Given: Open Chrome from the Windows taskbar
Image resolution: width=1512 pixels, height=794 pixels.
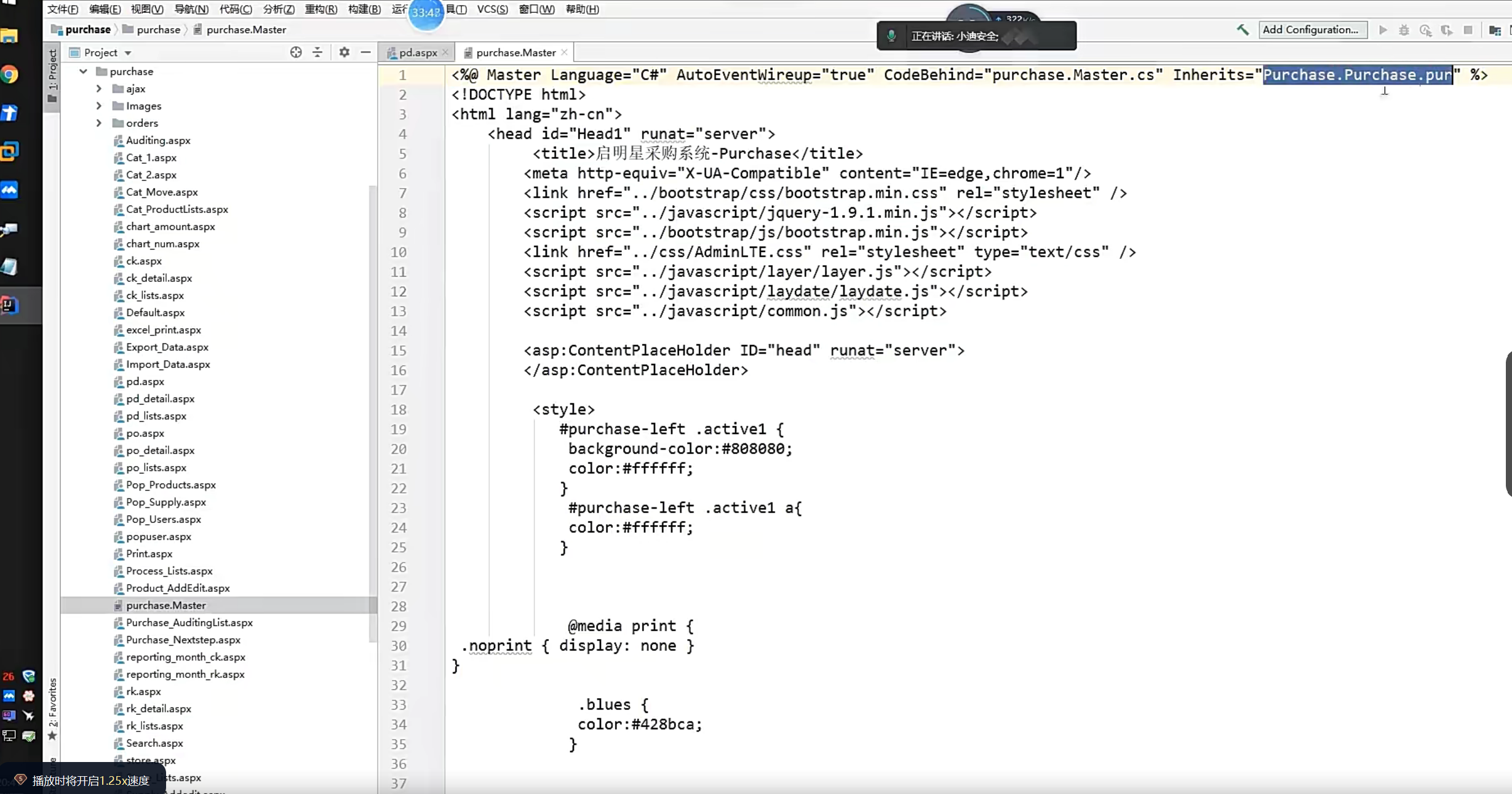Looking at the screenshot, I should click(10, 75).
